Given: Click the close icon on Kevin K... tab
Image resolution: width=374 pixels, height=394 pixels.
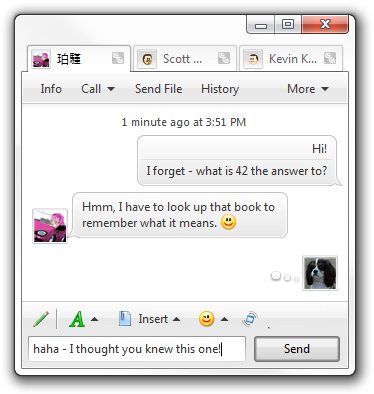Looking at the screenshot, I should tap(330, 58).
